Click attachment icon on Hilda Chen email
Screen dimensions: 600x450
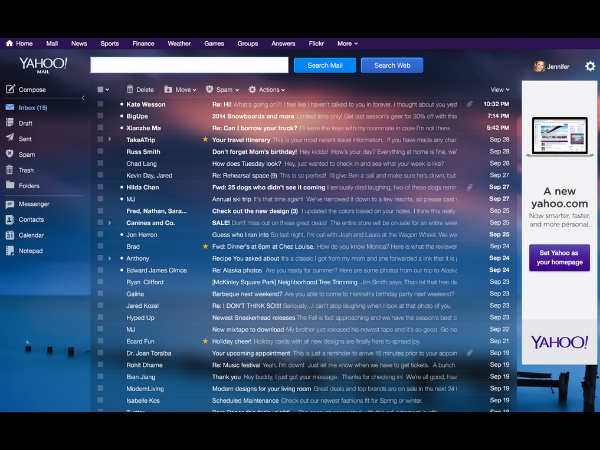point(470,187)
